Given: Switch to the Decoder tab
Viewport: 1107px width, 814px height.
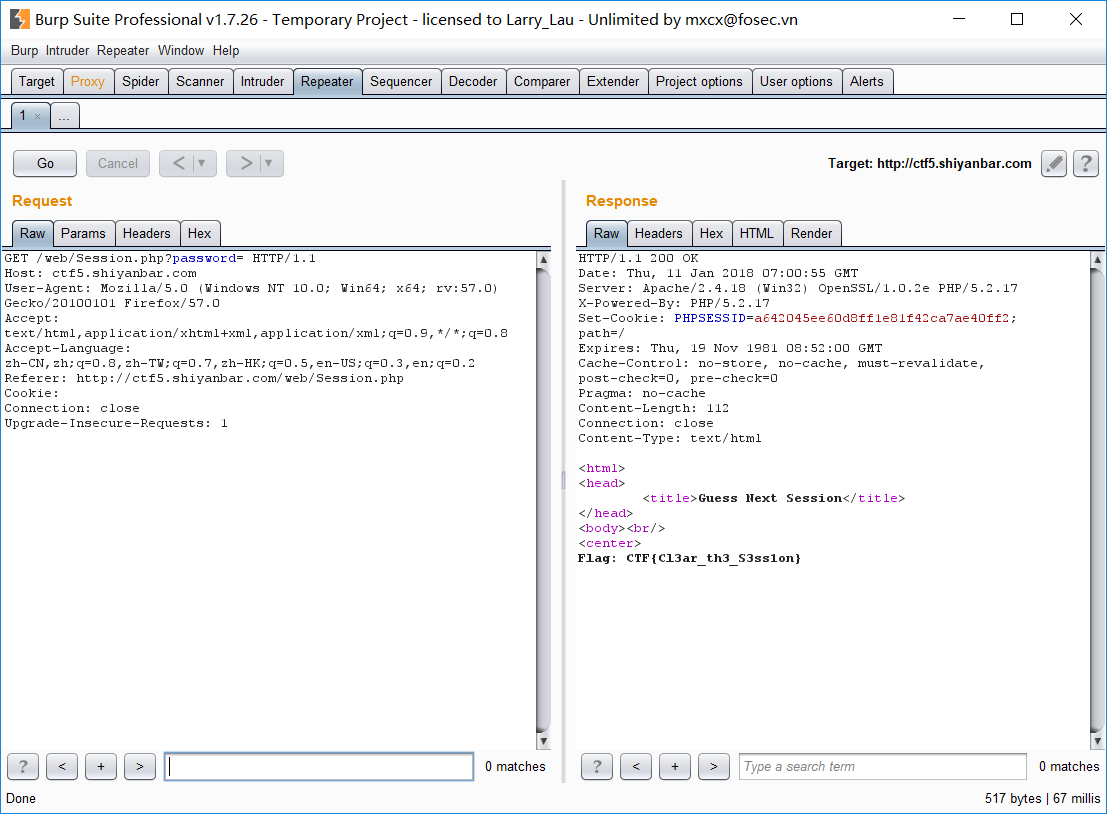Looking at the screenshot, I should (x=473, y=82).
